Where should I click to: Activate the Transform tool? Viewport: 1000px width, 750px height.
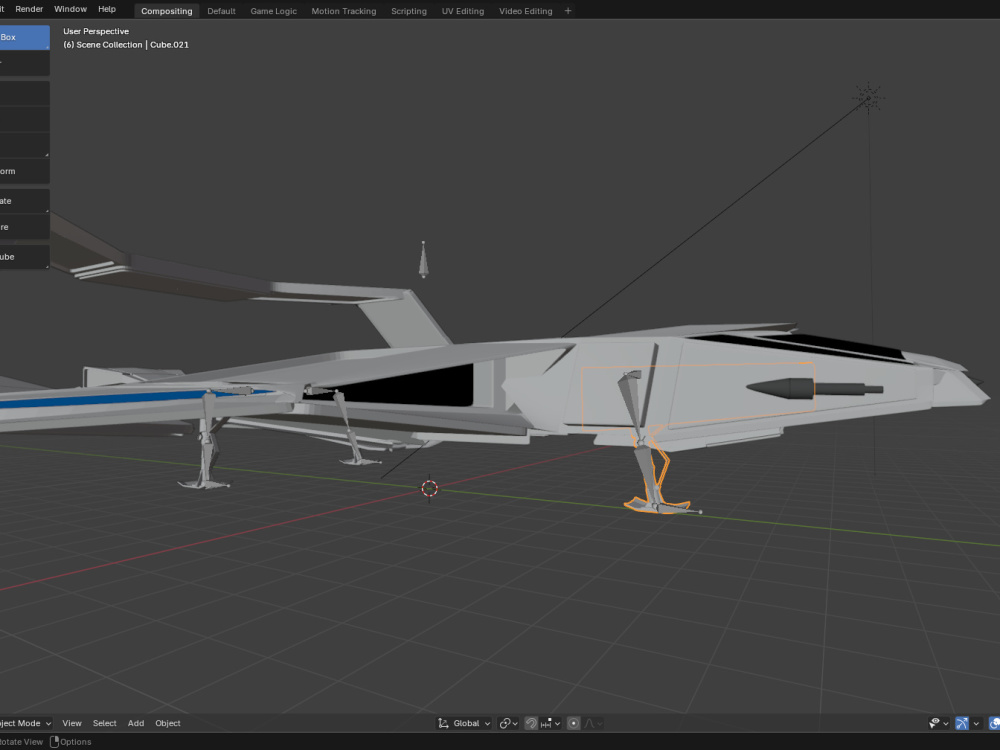coord(24,171)
